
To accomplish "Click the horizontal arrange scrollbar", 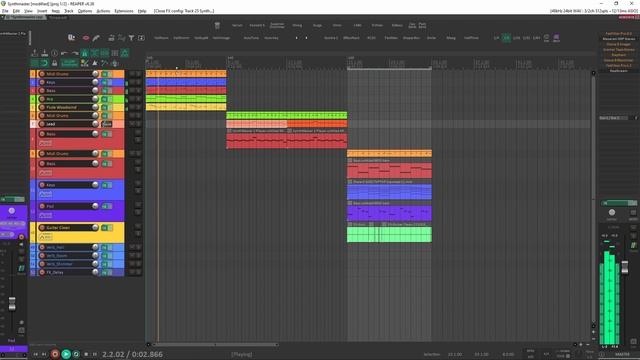I will [215, 344].
